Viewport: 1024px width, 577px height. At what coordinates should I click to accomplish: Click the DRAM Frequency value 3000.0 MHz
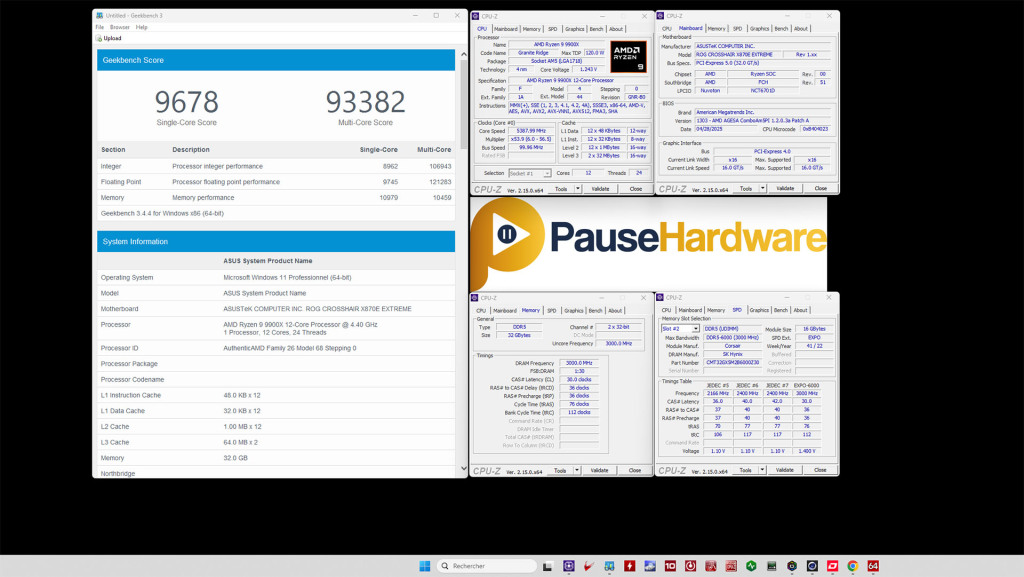click(x=579, y=363)
